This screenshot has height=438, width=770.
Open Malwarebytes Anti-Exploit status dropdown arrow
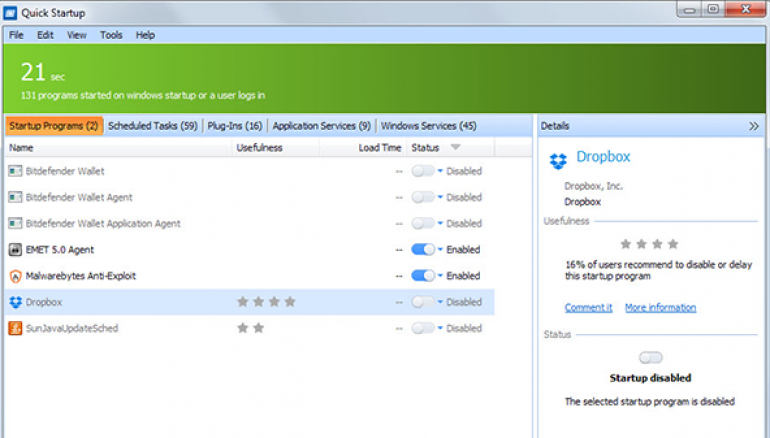[440, 275]
